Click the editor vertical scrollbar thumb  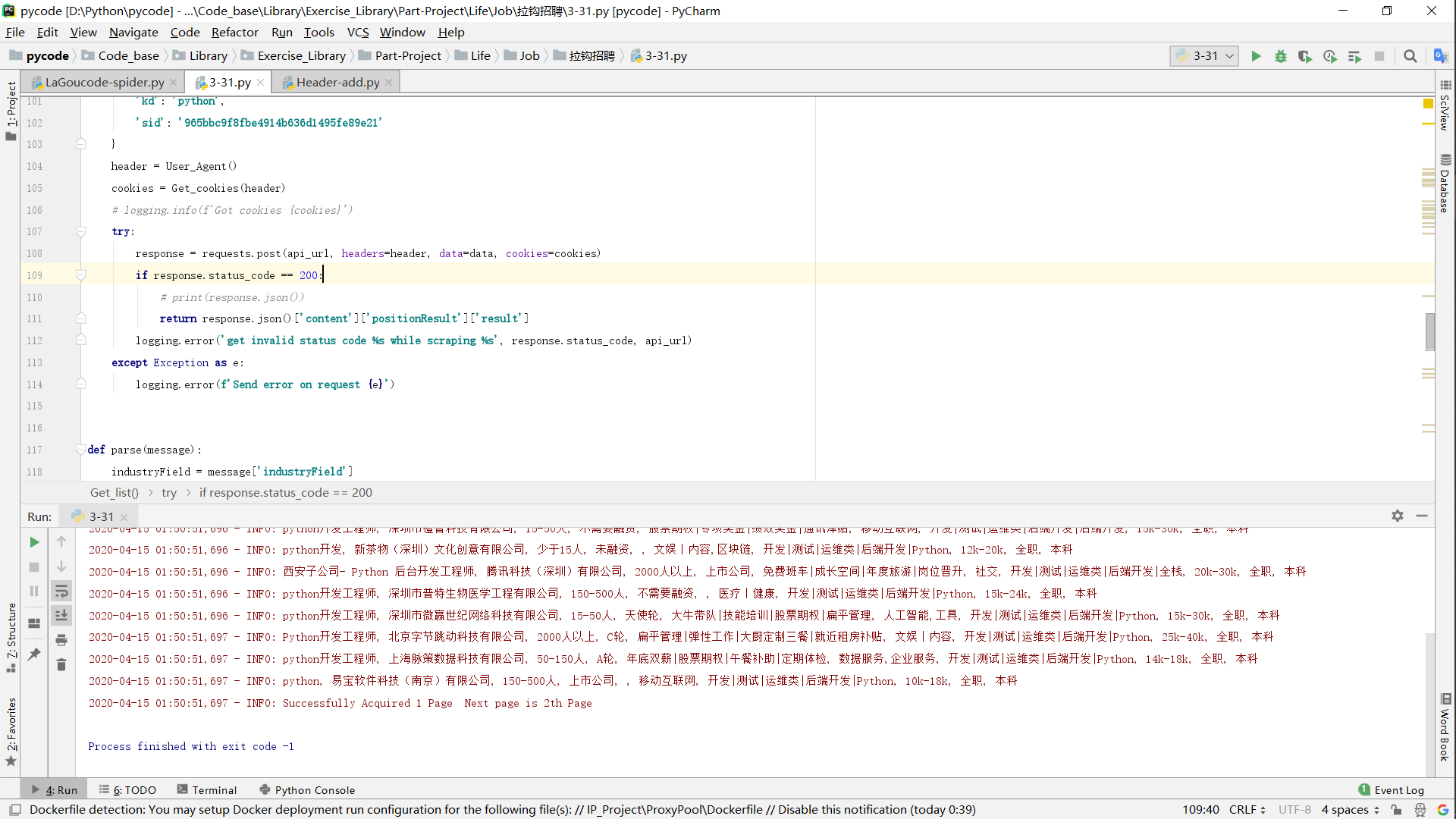click(x=1430, y=332)
